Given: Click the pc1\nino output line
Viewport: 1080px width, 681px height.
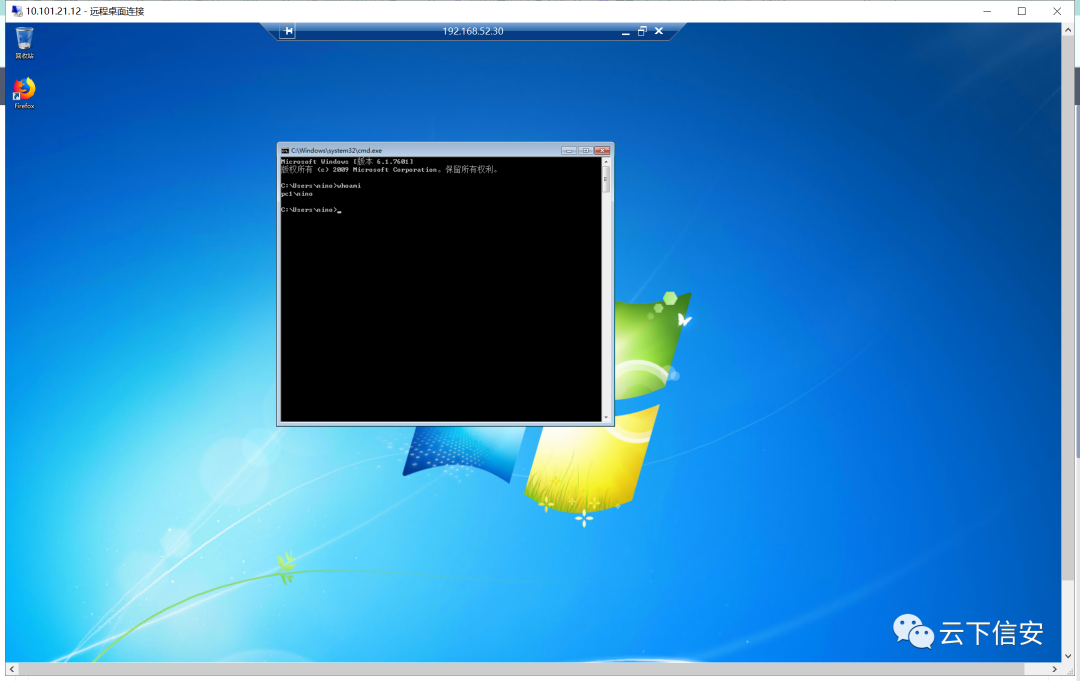Looking at the screenshot, I should point(297,194).
